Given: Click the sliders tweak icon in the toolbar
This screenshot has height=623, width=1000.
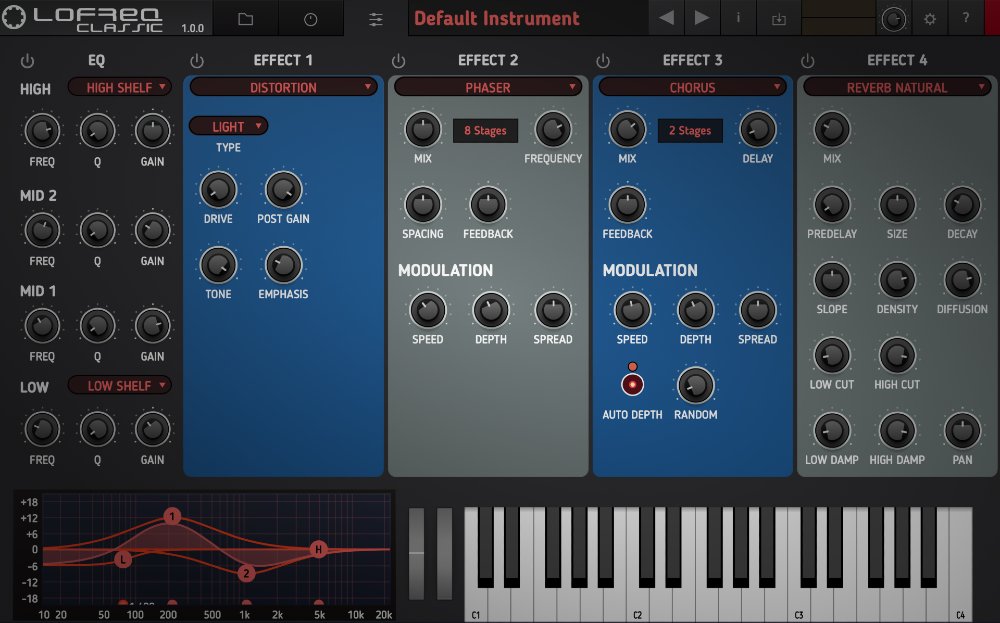Looking at the screenshot, I should click(x=375, y=17).
